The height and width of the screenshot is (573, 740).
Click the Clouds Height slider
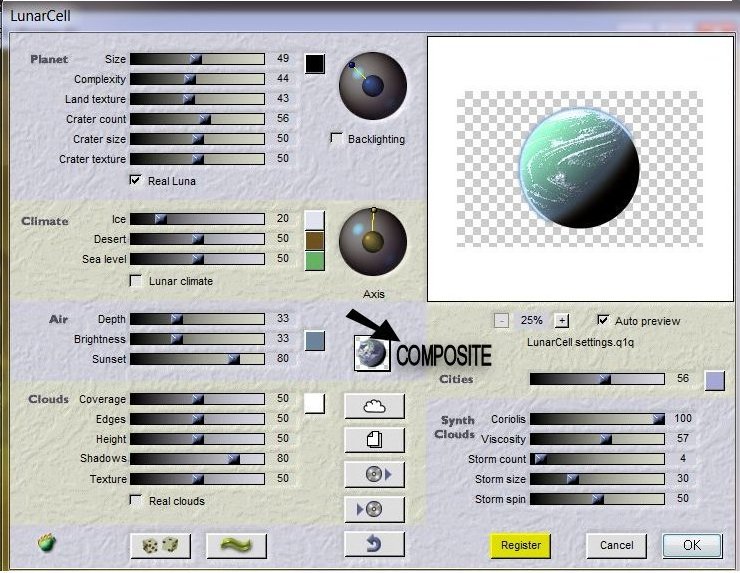pos(197,439)
